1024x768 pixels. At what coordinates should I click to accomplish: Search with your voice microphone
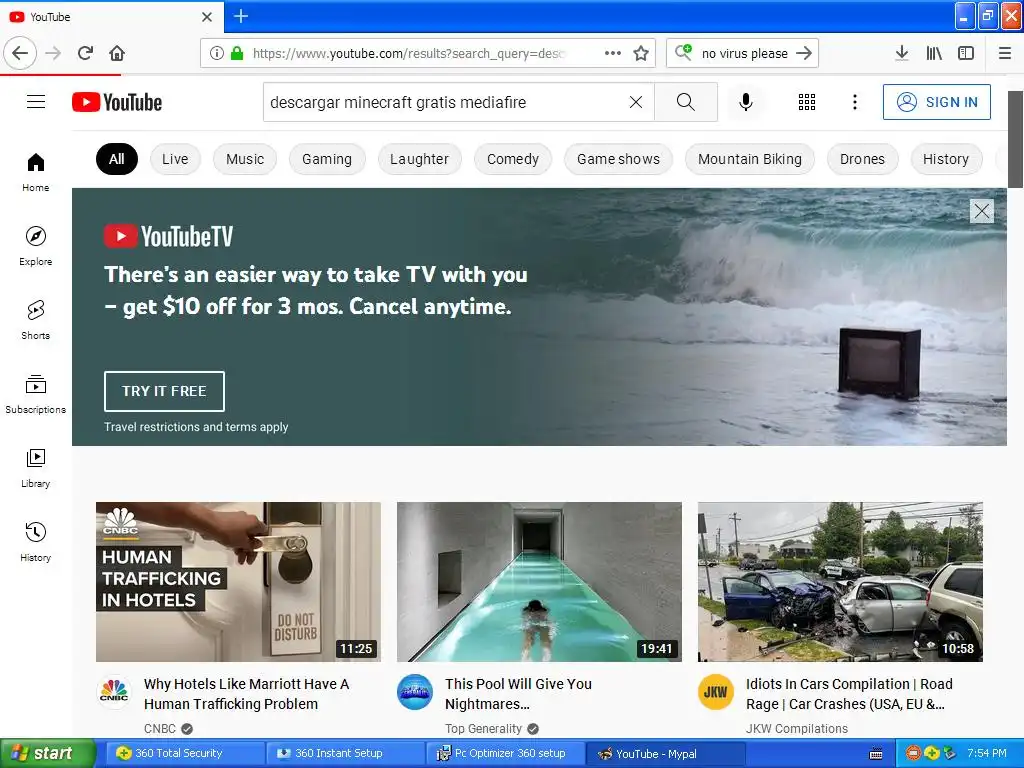tap(746, 102)
